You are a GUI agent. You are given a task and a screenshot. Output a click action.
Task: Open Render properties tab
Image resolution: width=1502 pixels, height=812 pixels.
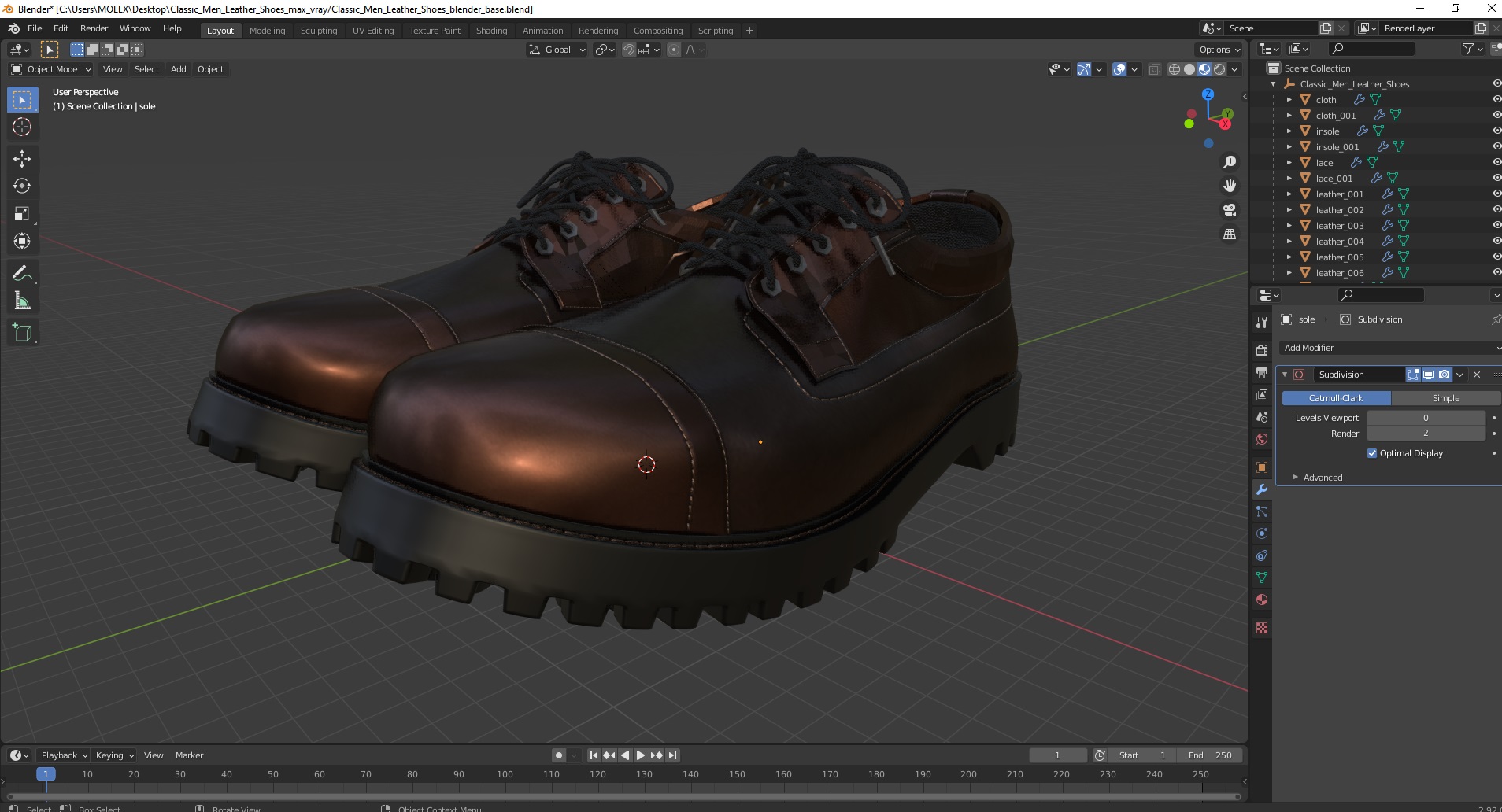coord(1262,350)
